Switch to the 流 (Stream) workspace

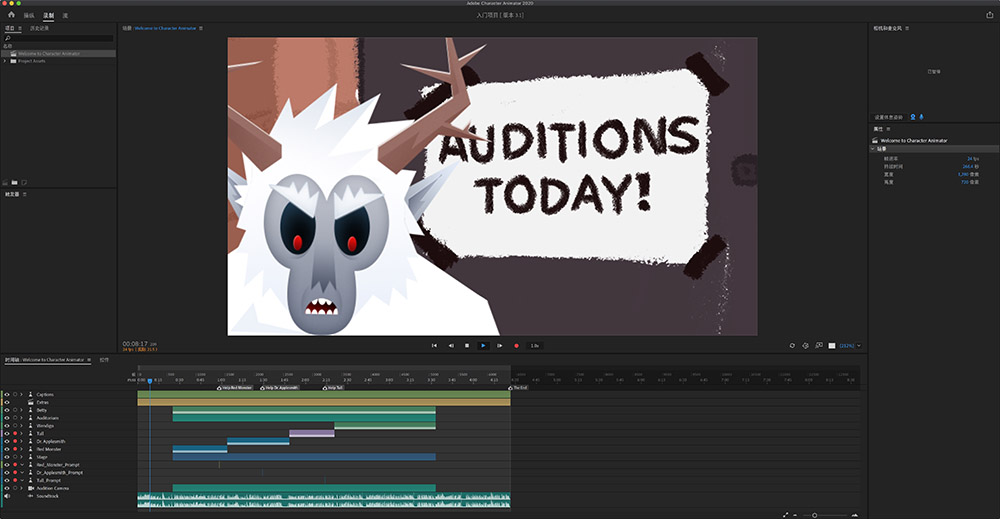(65, 15)
